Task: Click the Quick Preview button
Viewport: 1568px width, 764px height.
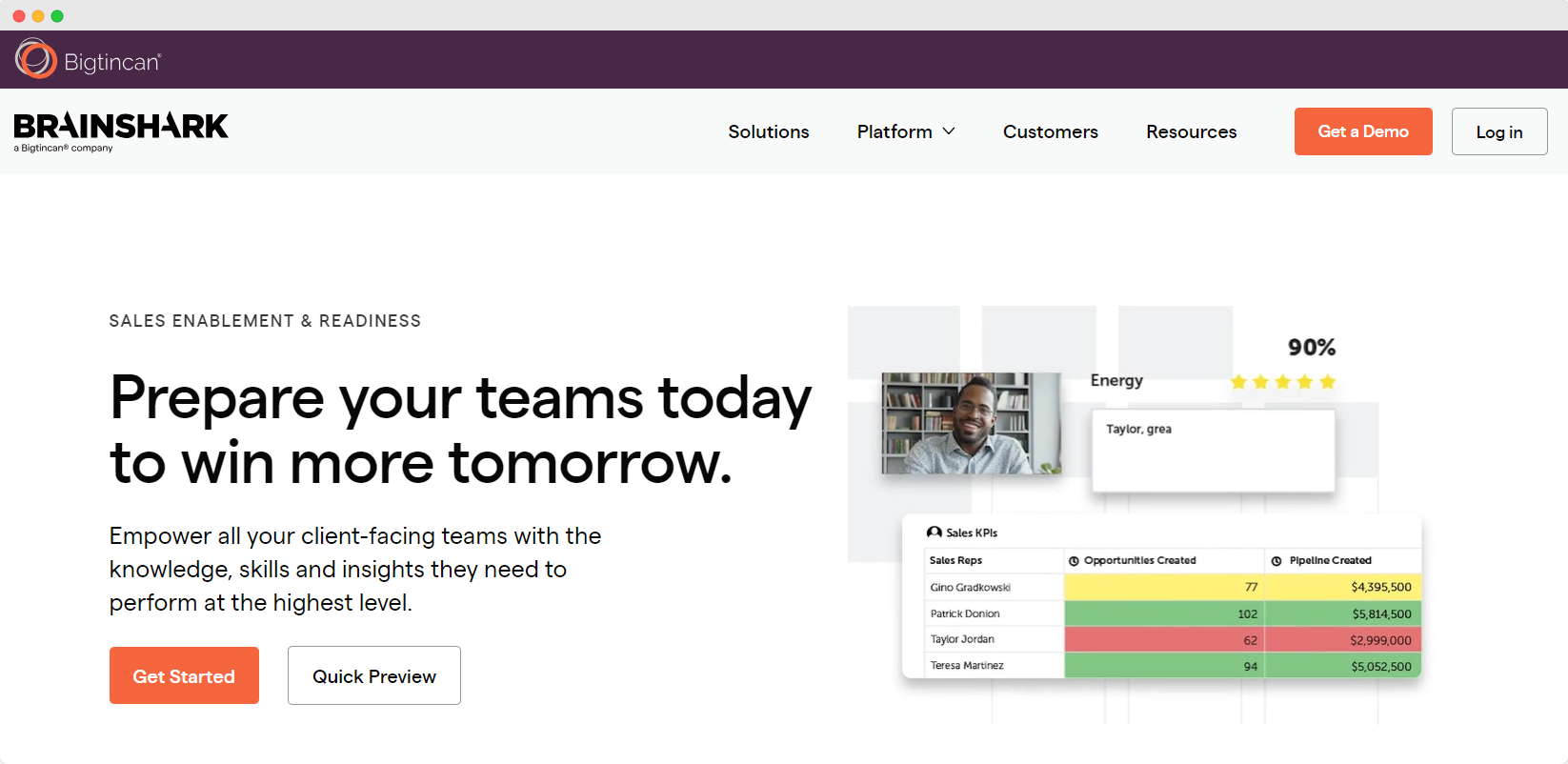Action: [x=374, y=675]
